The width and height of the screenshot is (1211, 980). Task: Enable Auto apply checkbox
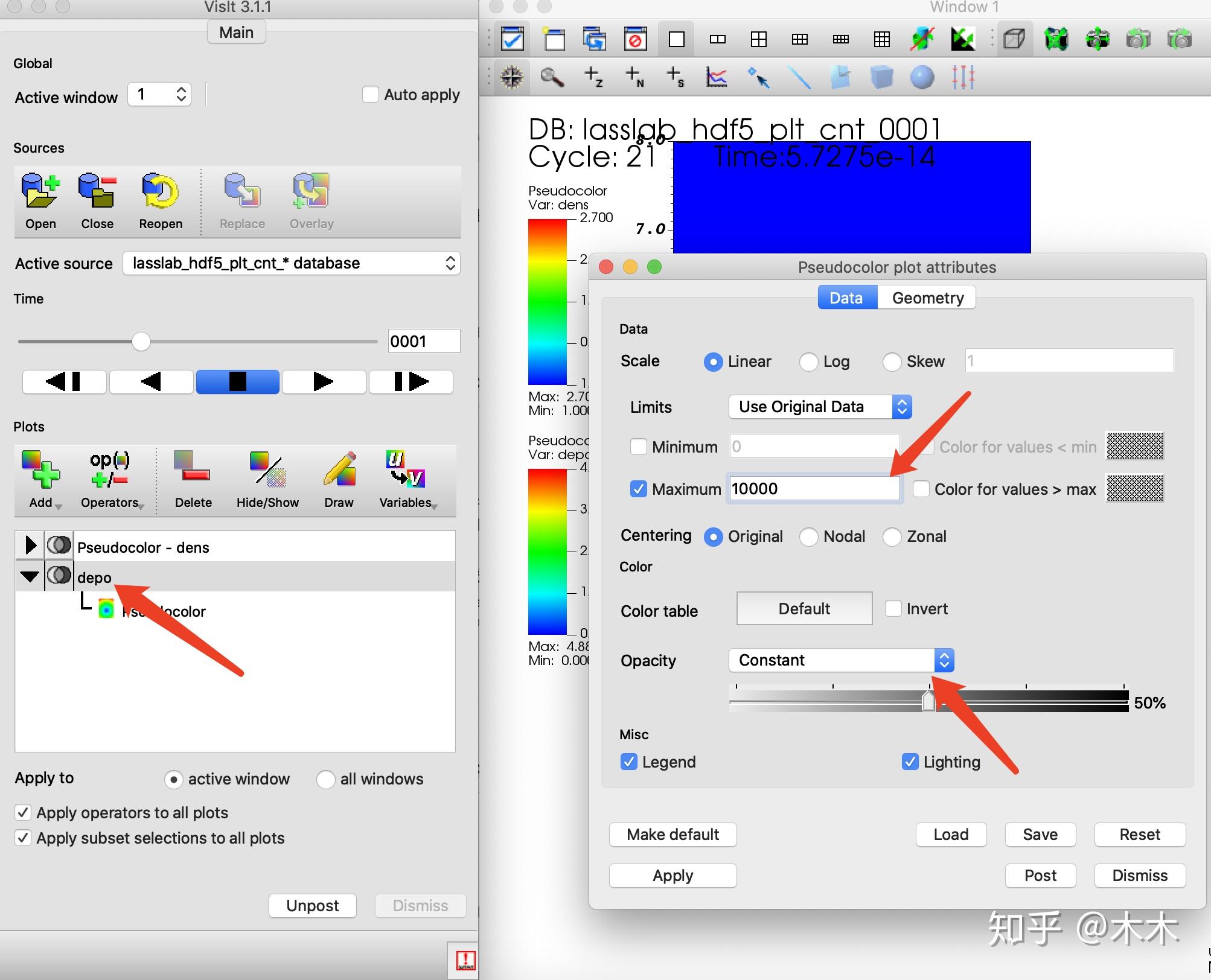tap(370, 95)
